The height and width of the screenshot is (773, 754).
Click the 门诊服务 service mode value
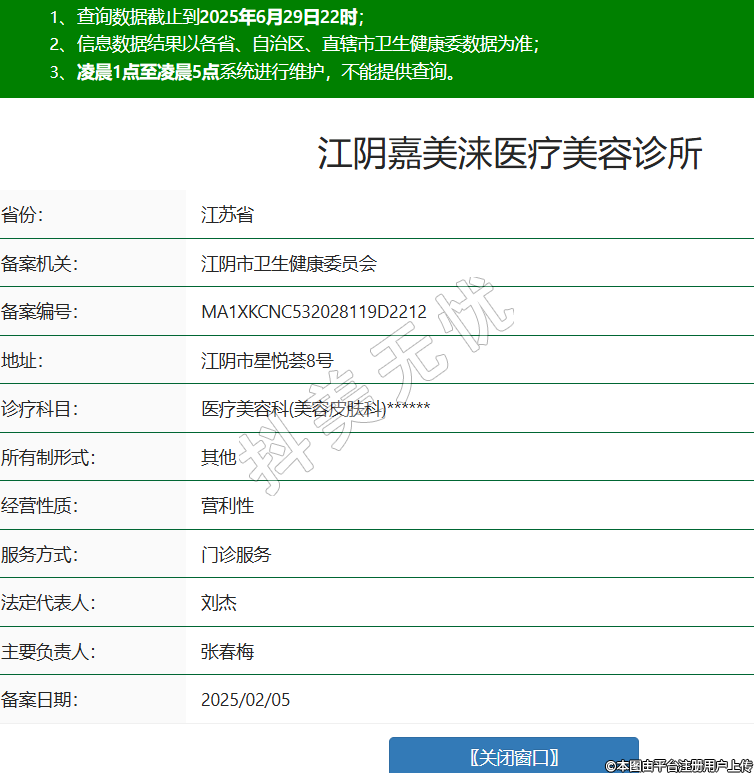click(x=236, y=554)
